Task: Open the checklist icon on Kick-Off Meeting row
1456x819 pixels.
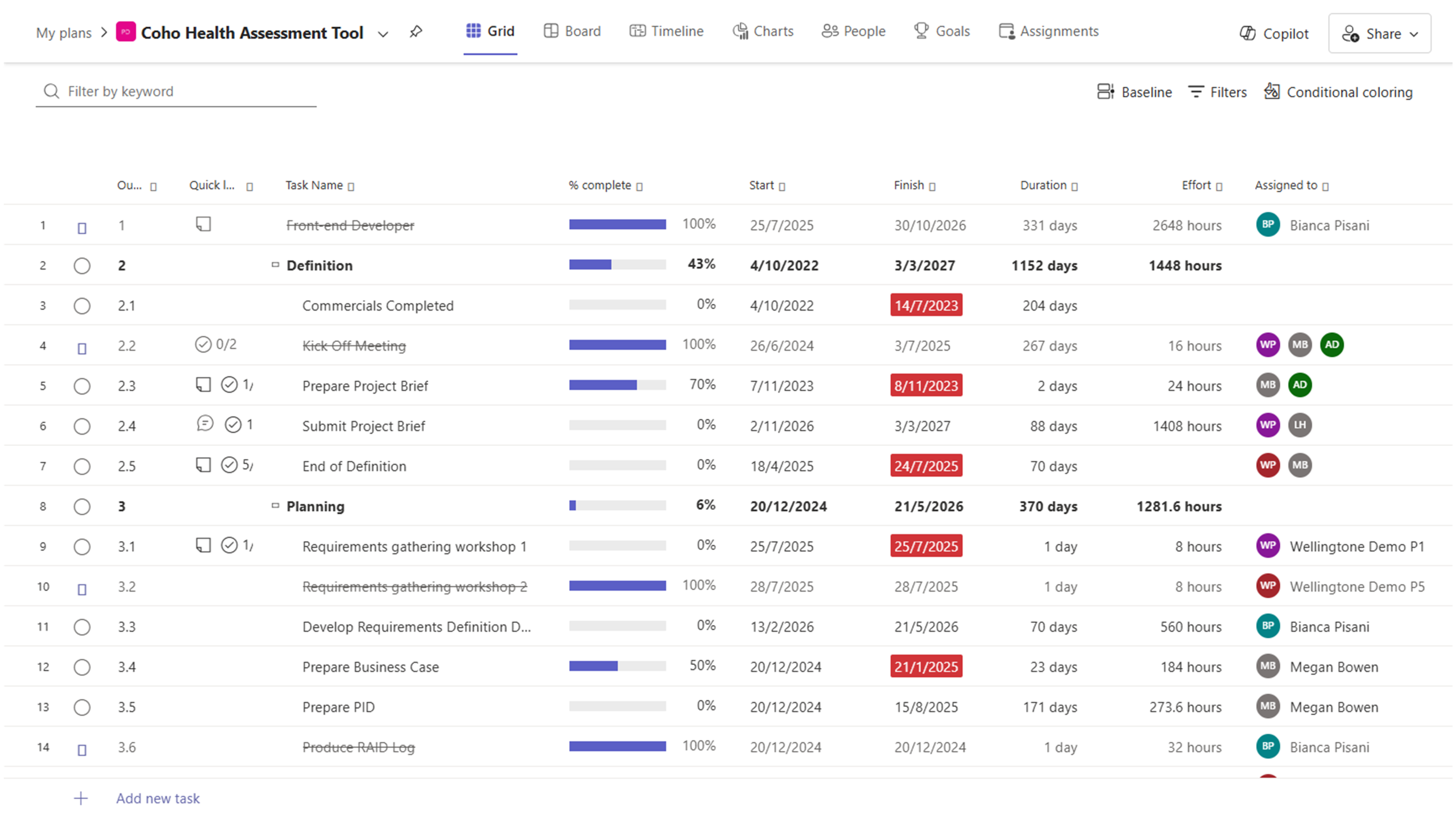Action: click(203, 344)
